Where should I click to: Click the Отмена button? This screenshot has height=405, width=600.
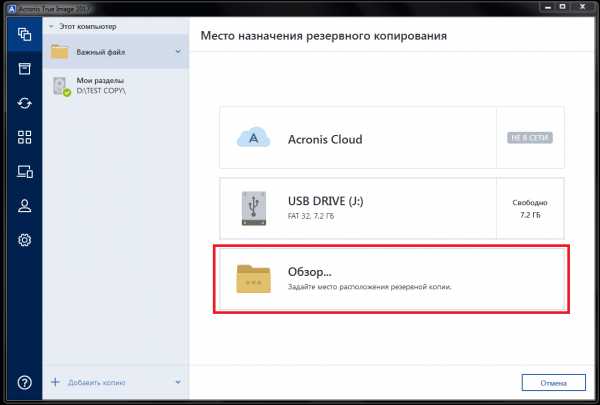(x=553, y=382)
